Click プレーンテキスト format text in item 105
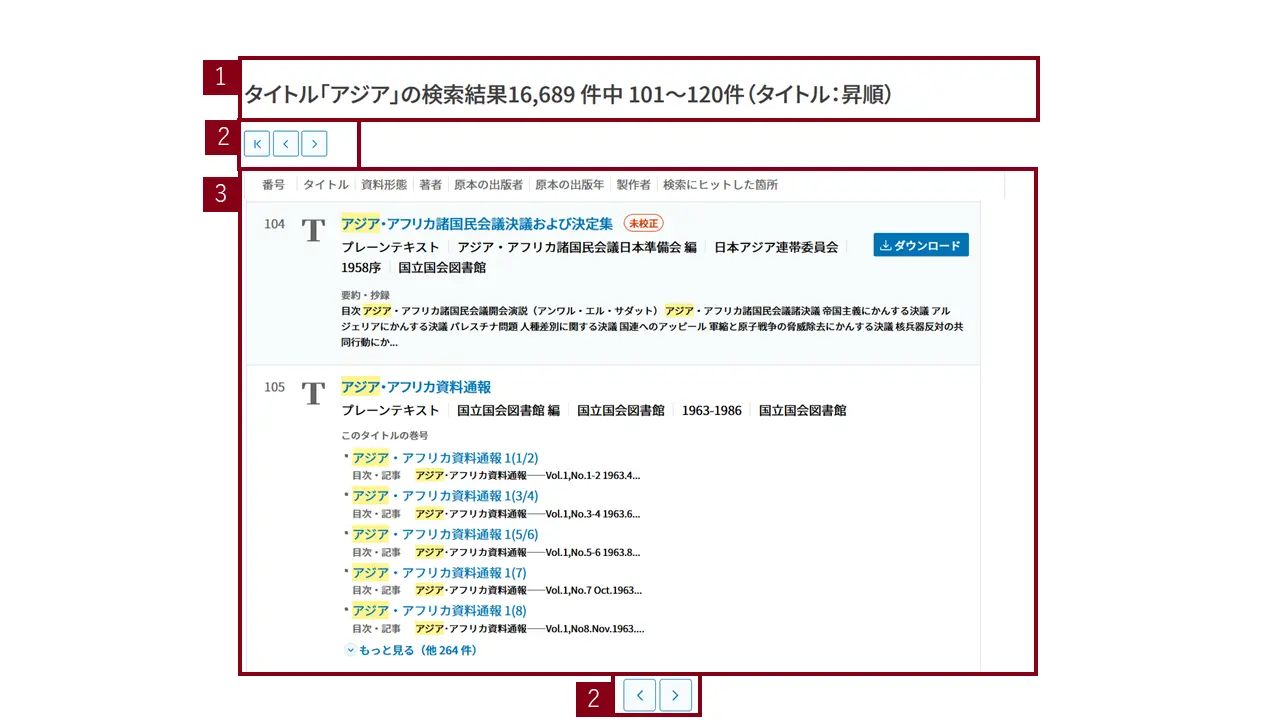This screenshot has width=1280, height=720. pos(390,410)
